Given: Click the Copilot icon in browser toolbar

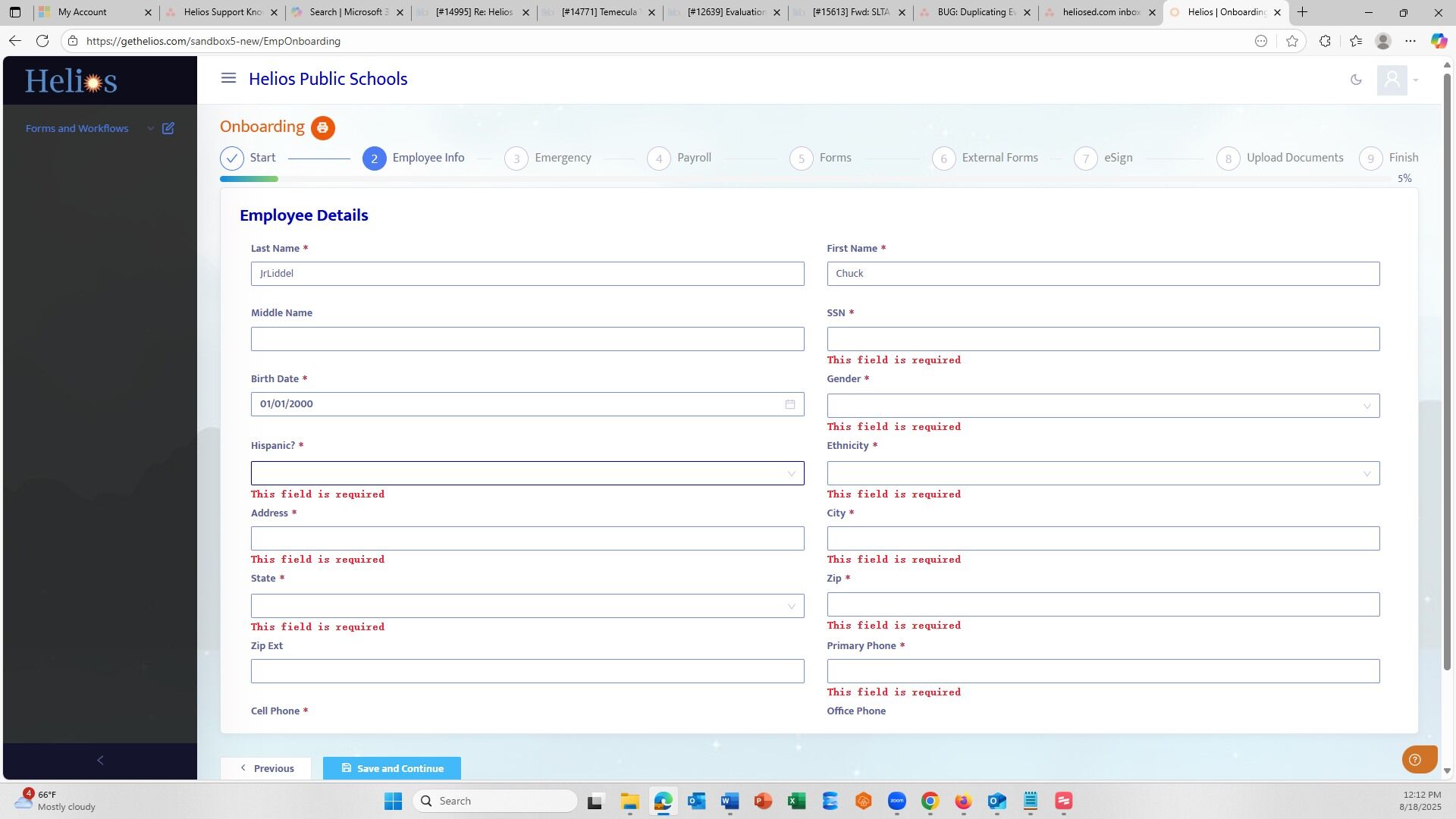Looking at the screenshot, I should coord(1439,41).
